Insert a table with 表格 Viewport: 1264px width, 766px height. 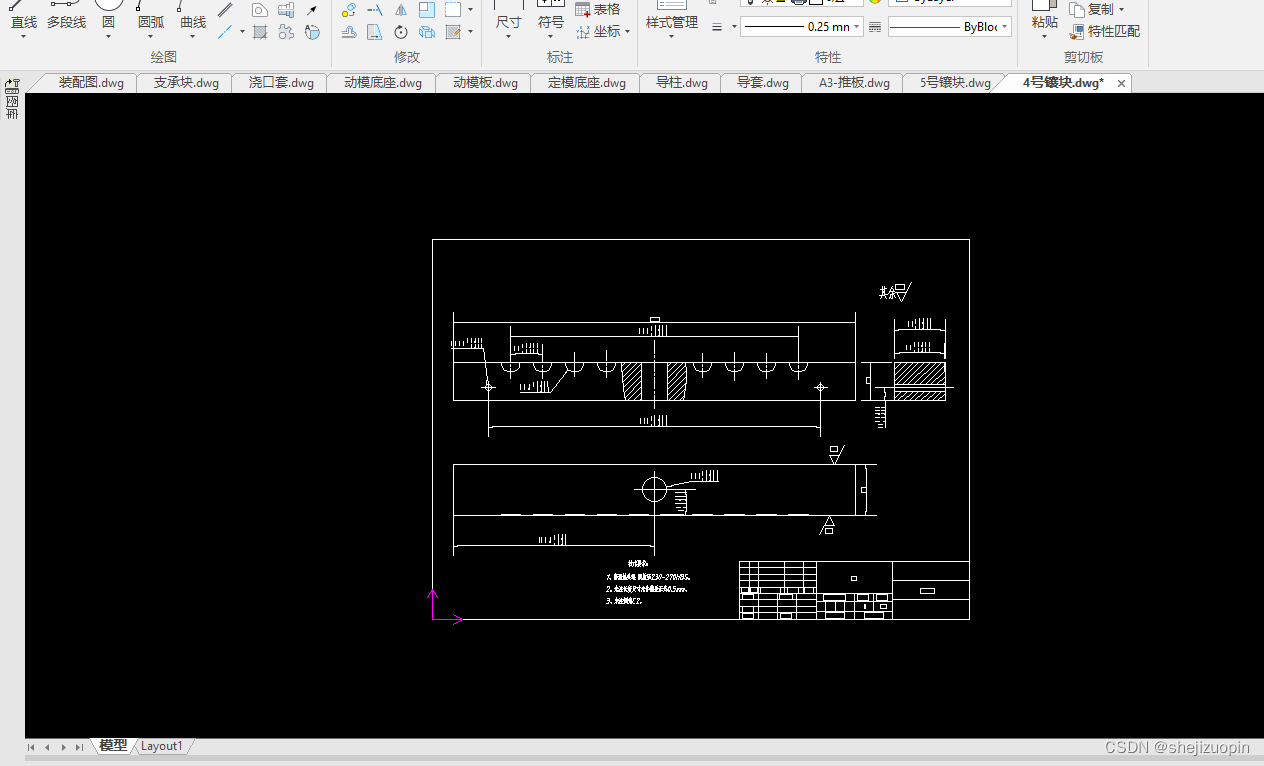tap(598, 9)
